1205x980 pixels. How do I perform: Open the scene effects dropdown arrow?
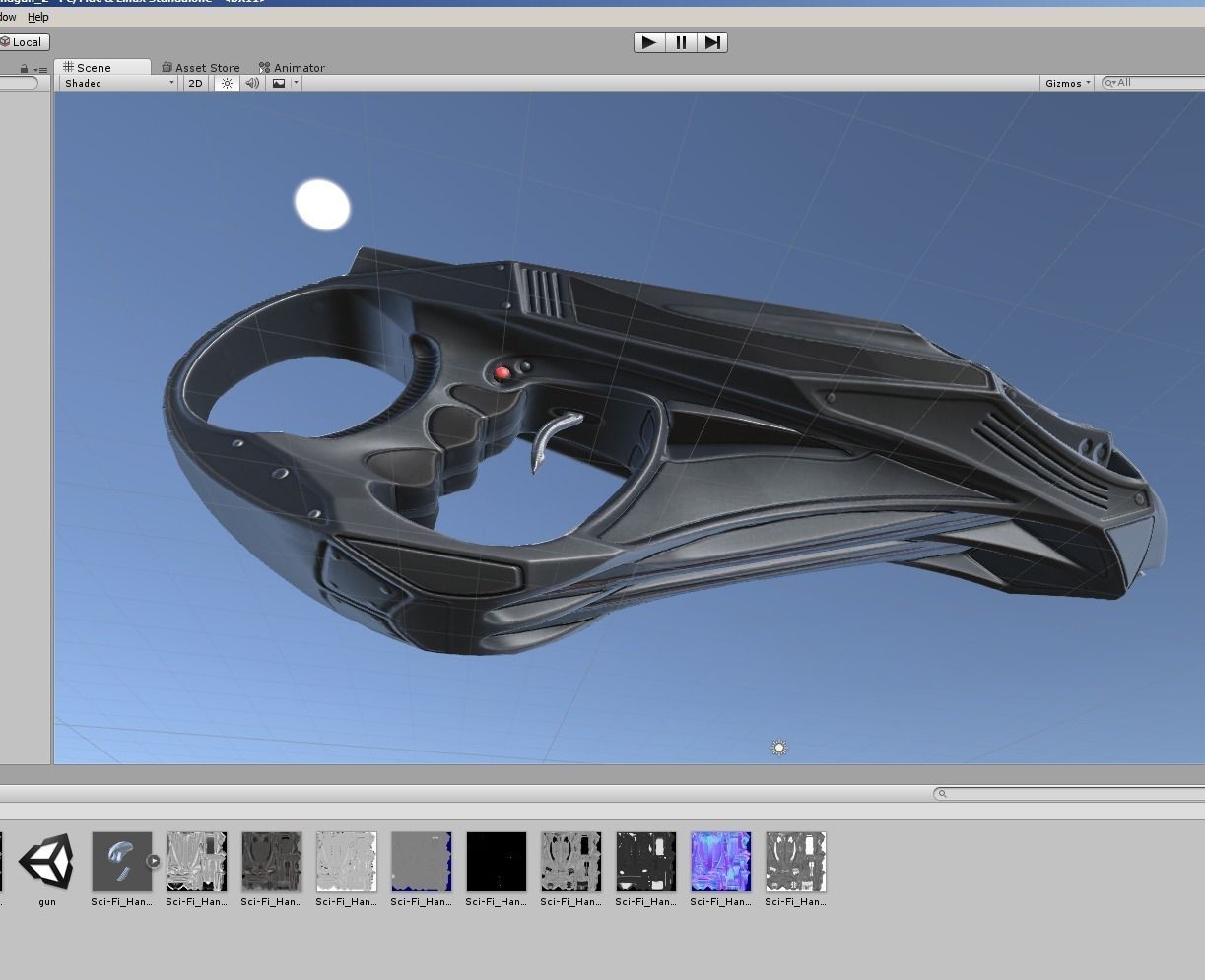[296, 84]
